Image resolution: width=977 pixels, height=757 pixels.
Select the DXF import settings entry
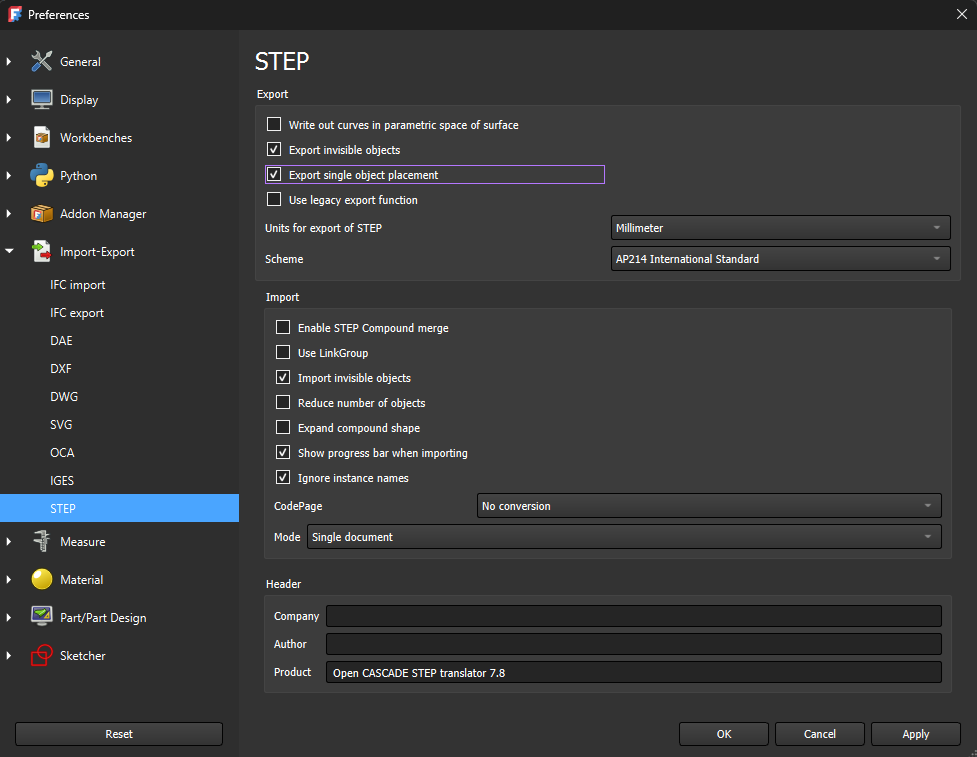tap(61, 368)
